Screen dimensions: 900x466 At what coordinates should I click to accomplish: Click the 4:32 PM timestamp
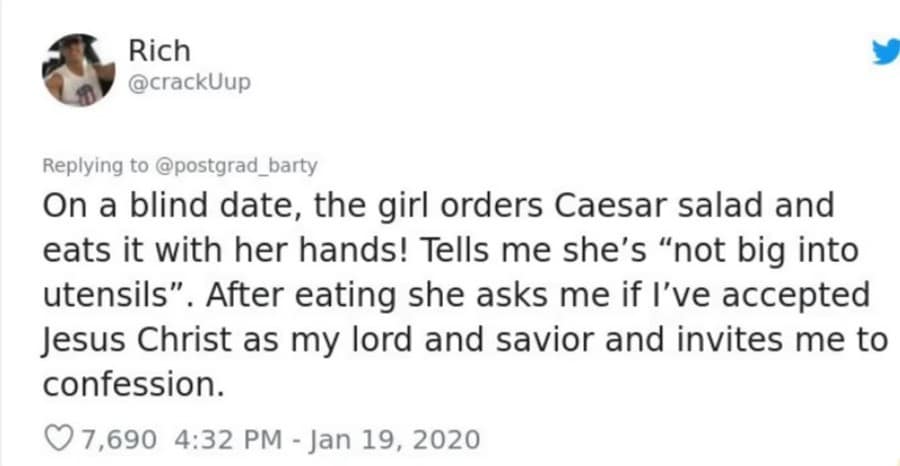[222, 439]
